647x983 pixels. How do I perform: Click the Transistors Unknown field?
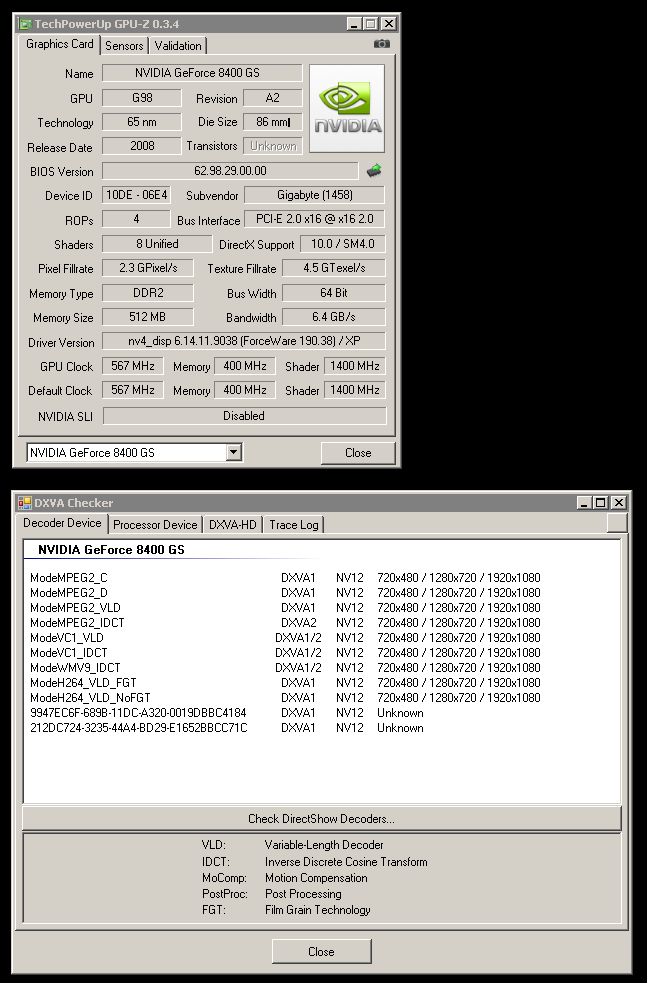click(x=273, y=145)
